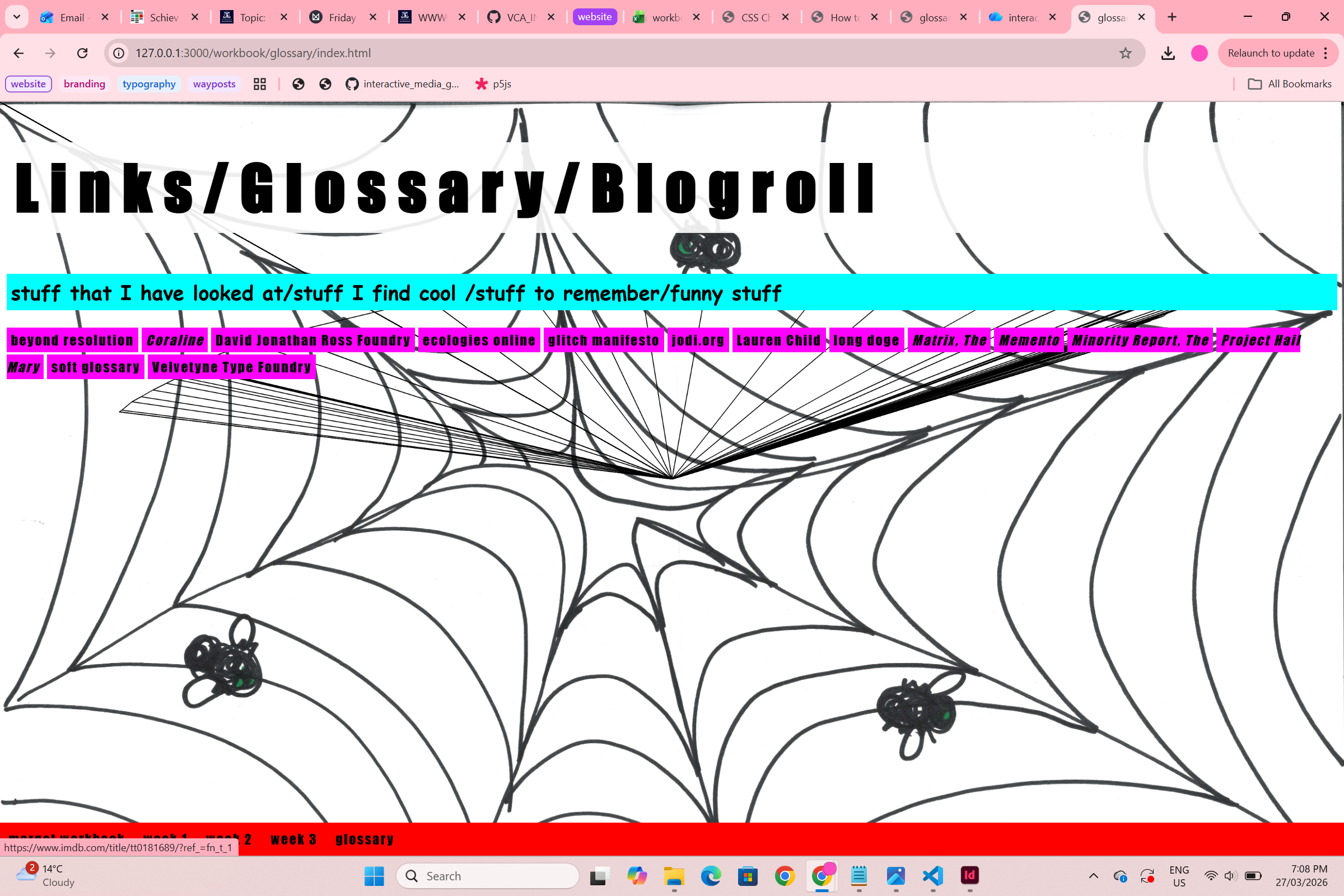Show hidden system tray icons

[1093, 875]
